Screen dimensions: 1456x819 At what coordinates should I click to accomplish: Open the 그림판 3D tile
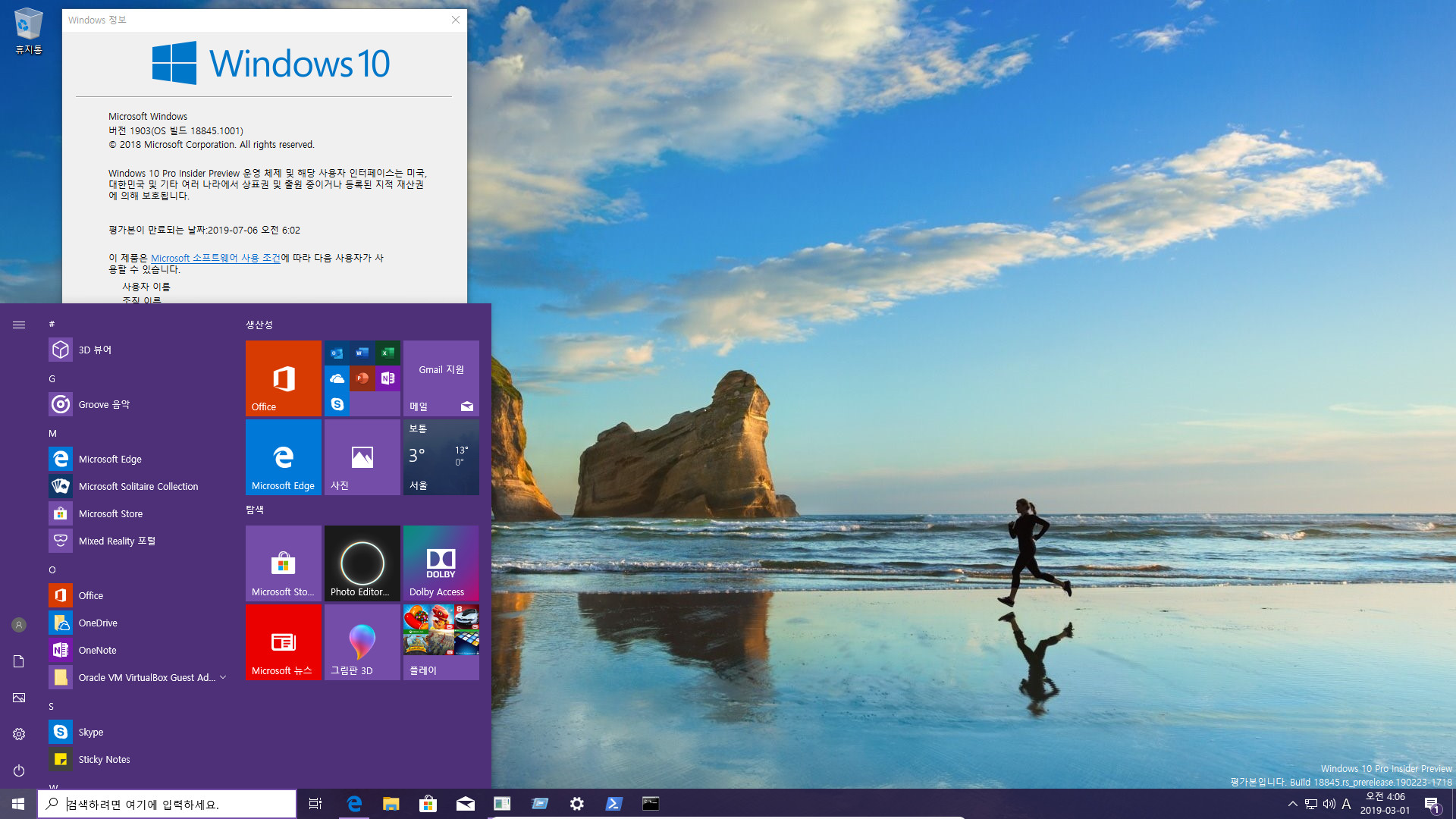[x=362, y=642]
